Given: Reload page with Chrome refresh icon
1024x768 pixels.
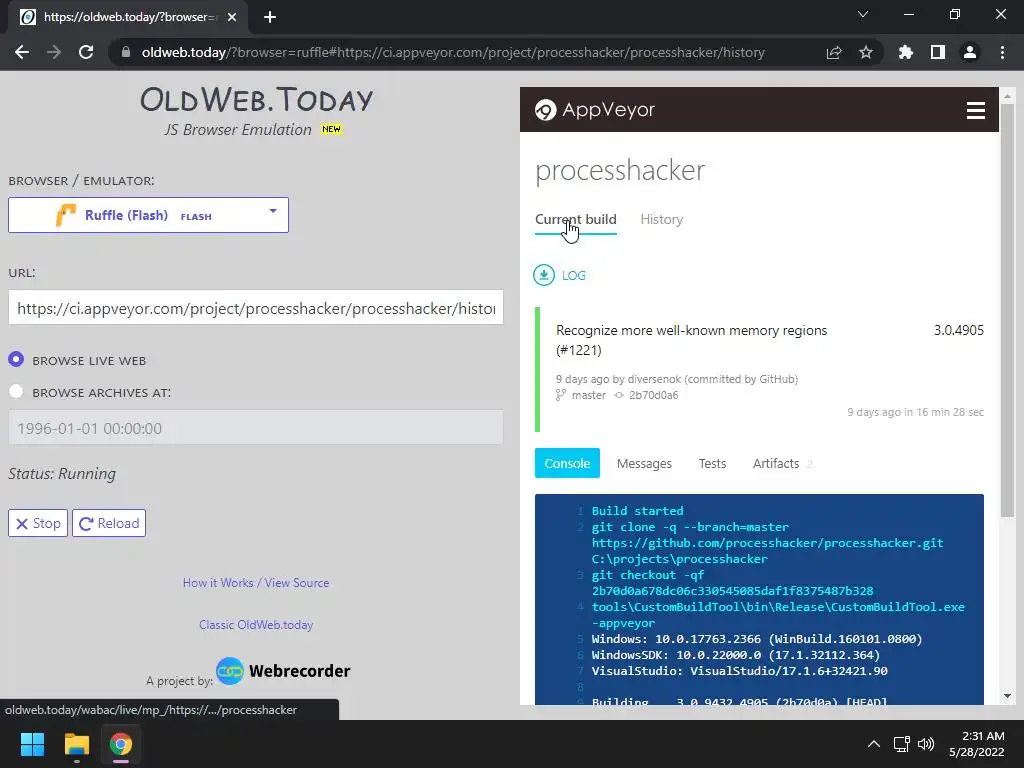Looking at the screenshot, I should pyautogui.click(x=86, y=52).
